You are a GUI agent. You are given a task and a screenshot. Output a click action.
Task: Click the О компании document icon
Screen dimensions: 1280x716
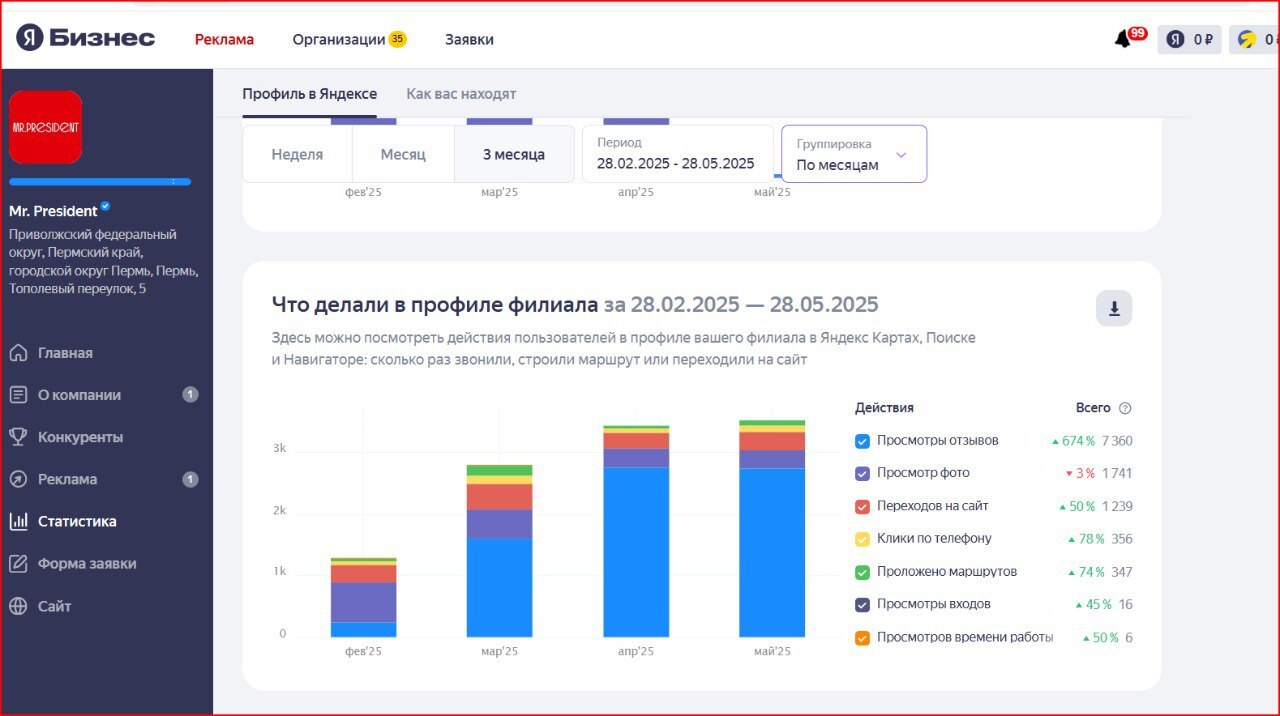tap(18, 395)
